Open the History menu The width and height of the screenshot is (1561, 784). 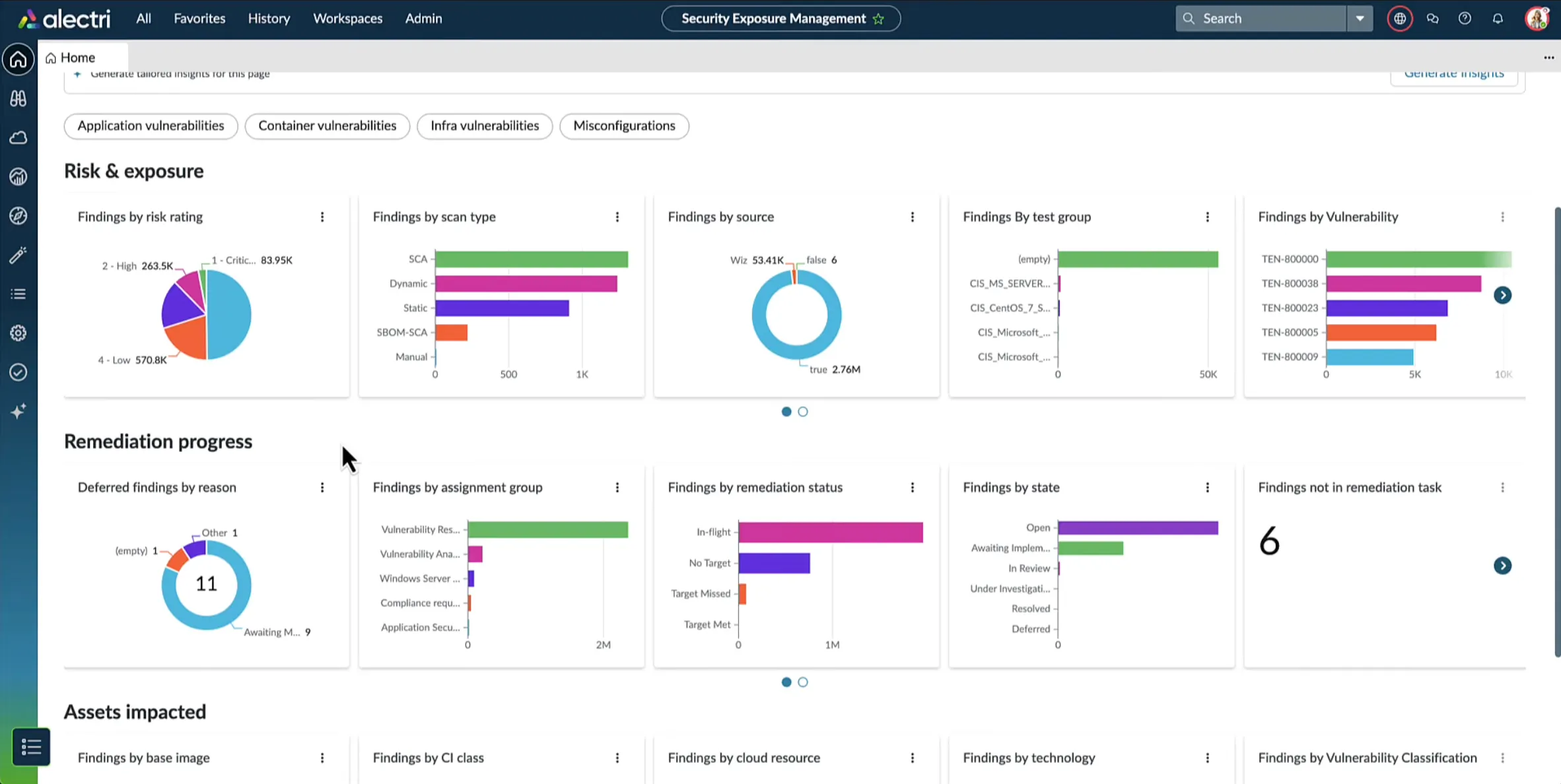[269, 18]
